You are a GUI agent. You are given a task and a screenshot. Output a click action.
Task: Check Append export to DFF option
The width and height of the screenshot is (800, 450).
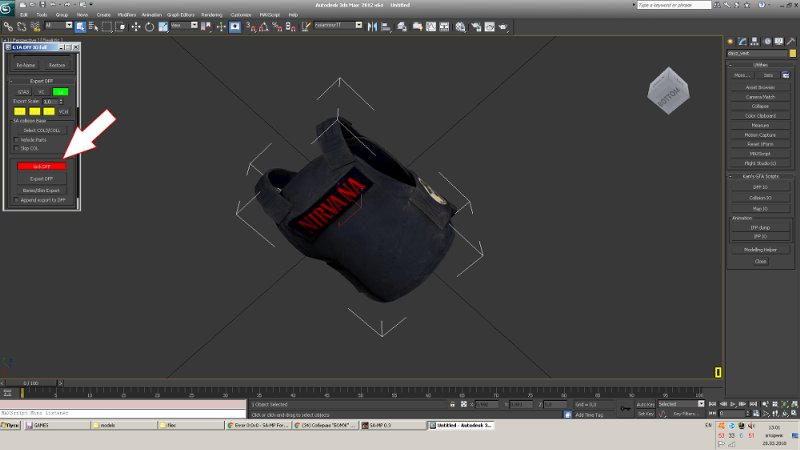pos(16,200)
